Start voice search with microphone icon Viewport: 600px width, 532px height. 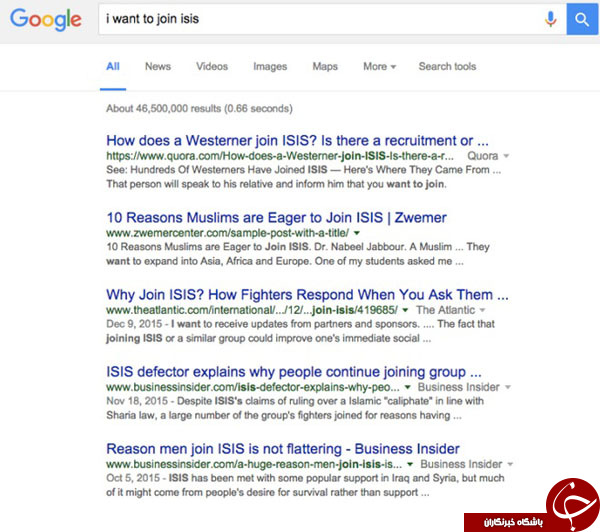click(x=551, y=19)
